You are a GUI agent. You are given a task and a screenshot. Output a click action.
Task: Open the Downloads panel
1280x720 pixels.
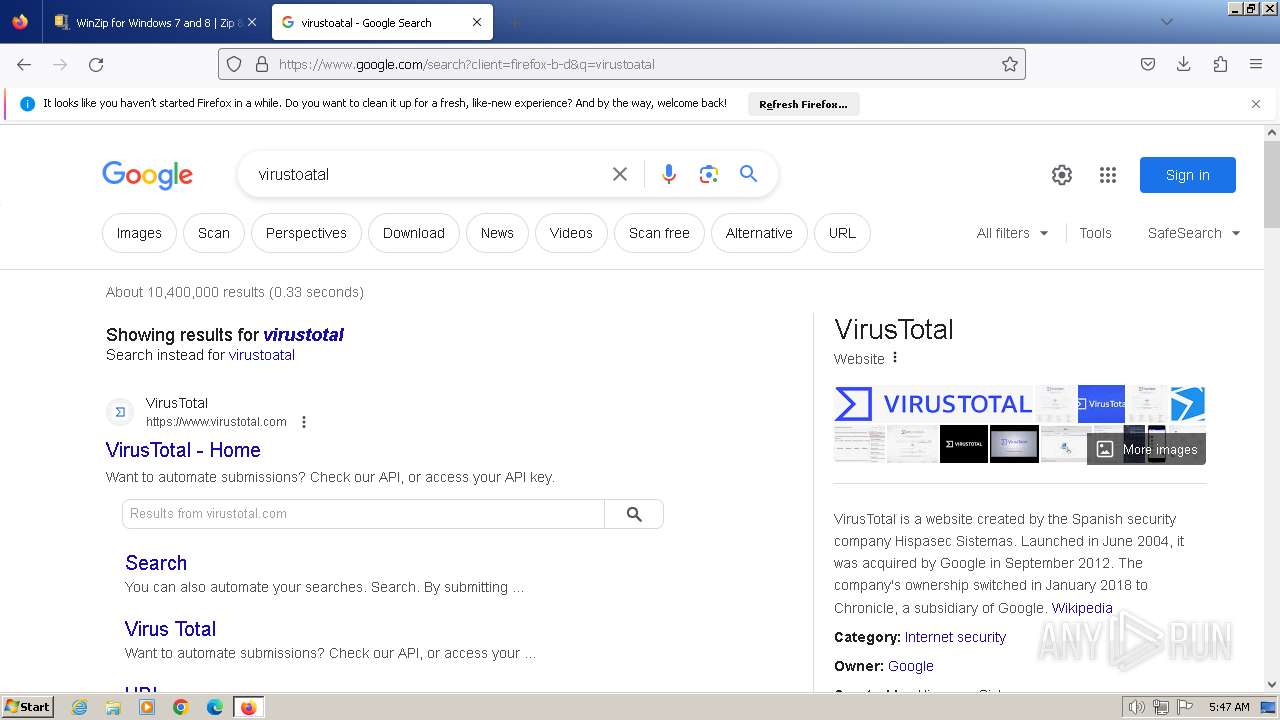coord(1184,64)
